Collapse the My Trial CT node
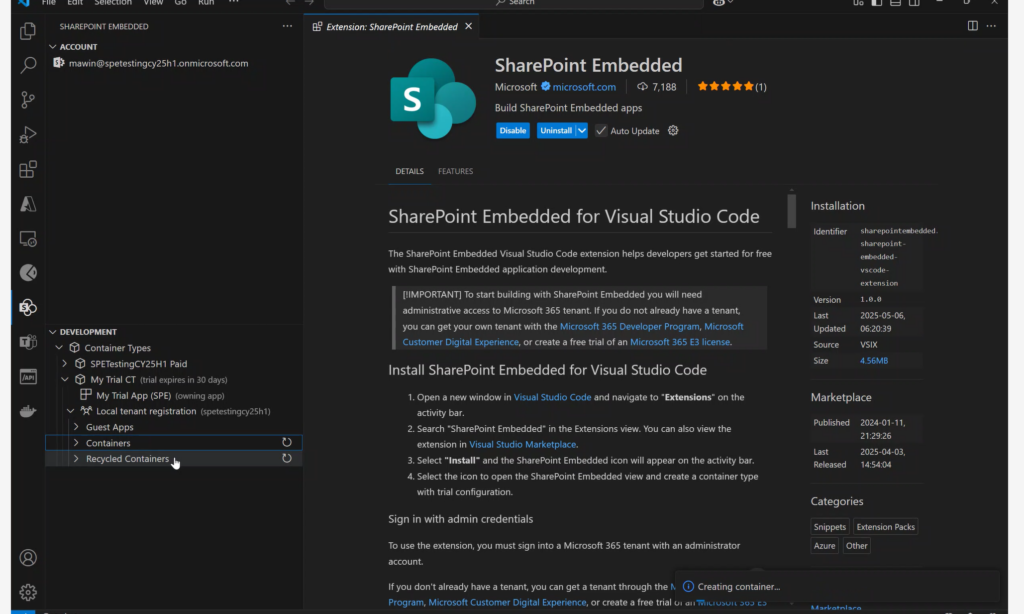 coord(65,380)
